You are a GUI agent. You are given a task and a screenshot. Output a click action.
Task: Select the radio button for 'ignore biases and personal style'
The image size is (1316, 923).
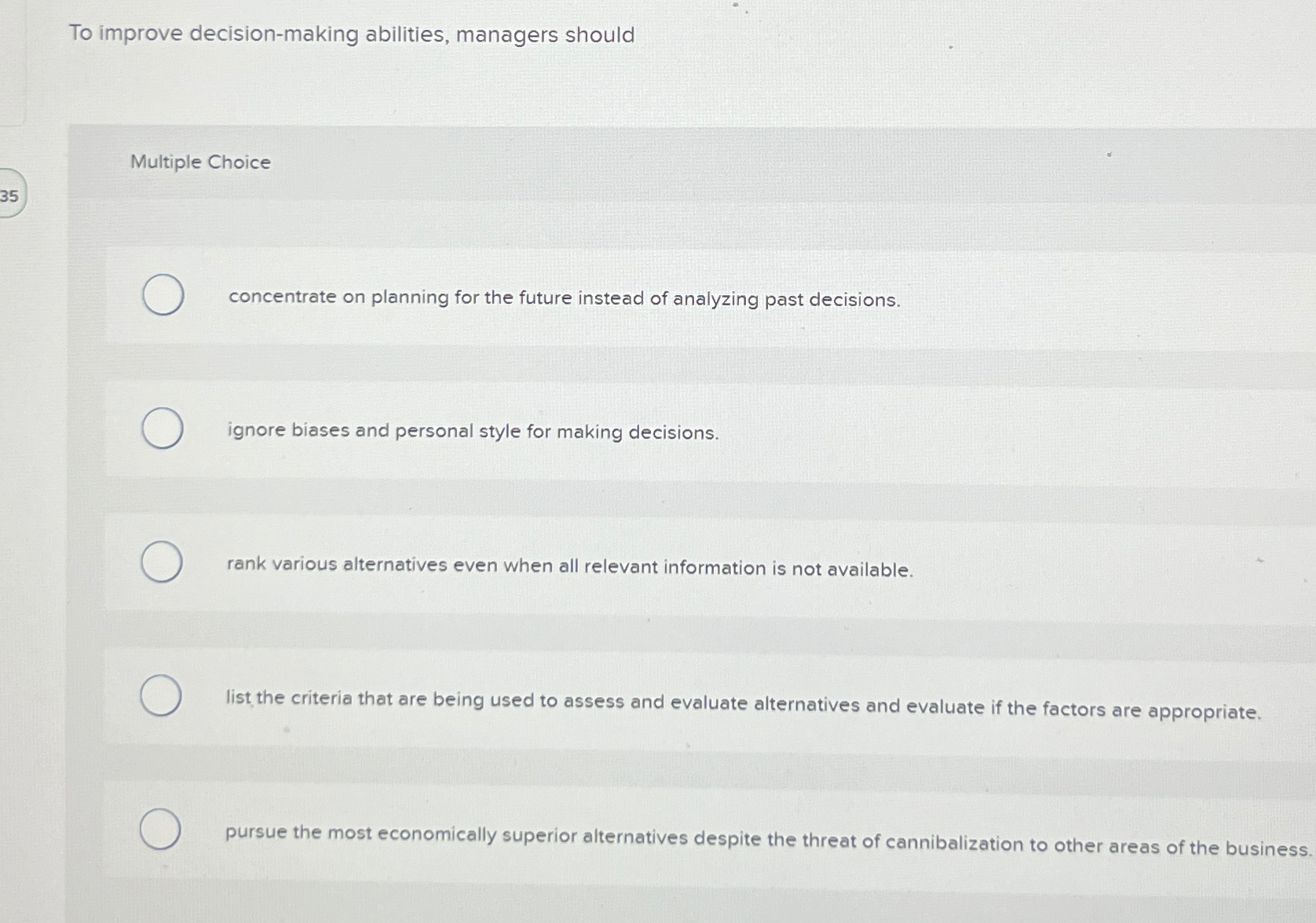tap(161, 428)
